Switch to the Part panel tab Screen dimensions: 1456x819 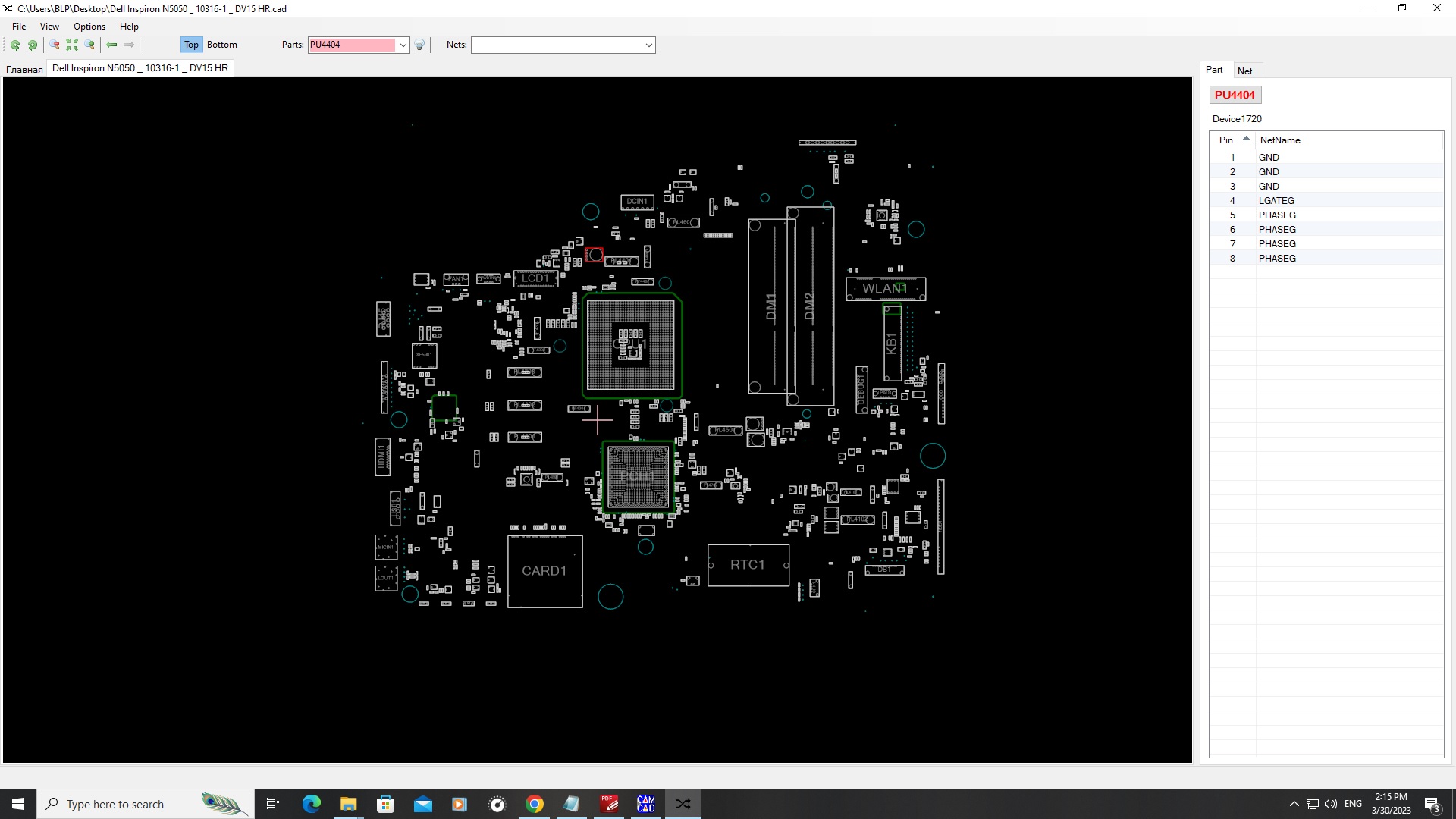click(1214, 70)
